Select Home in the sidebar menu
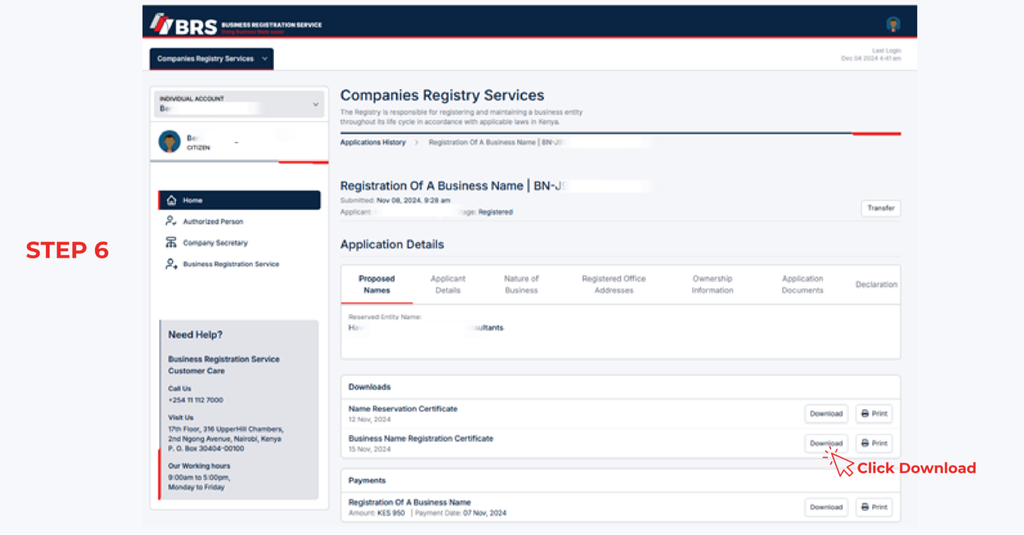The height and width of the screenshot is (535, 1024). coord(239,201)
